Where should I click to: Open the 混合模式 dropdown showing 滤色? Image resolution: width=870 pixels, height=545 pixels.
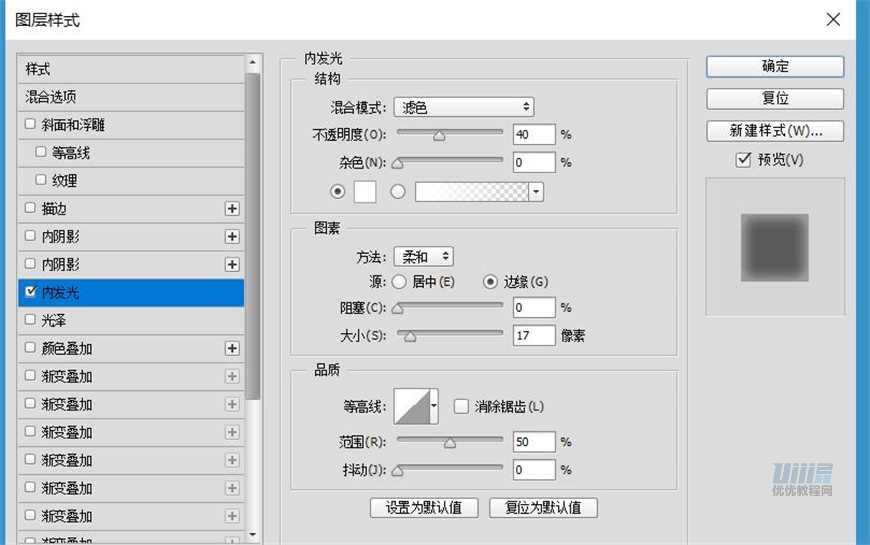[464, 107]
